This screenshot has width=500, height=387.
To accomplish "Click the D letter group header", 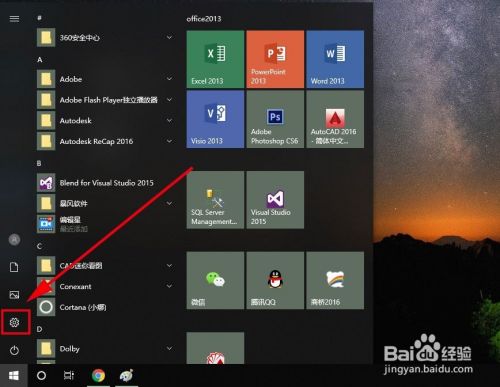I will (39, 329).
